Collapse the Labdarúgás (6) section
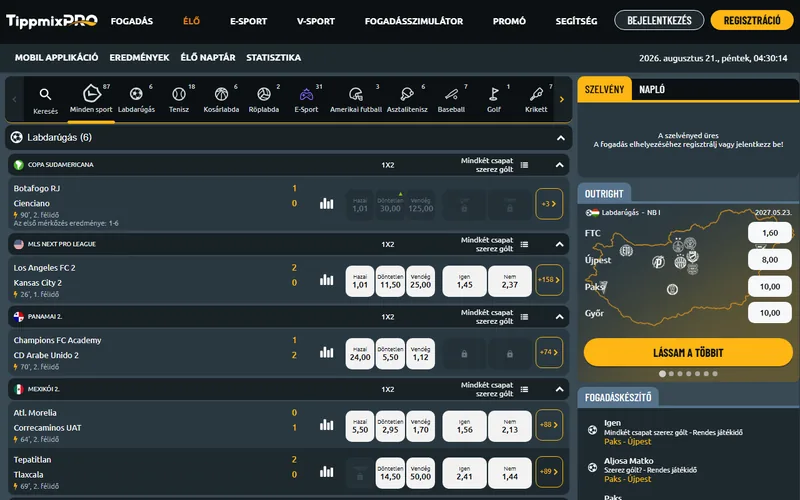Image resolution: width=800 pixels, height=500 pixels. tap(561, 138)
